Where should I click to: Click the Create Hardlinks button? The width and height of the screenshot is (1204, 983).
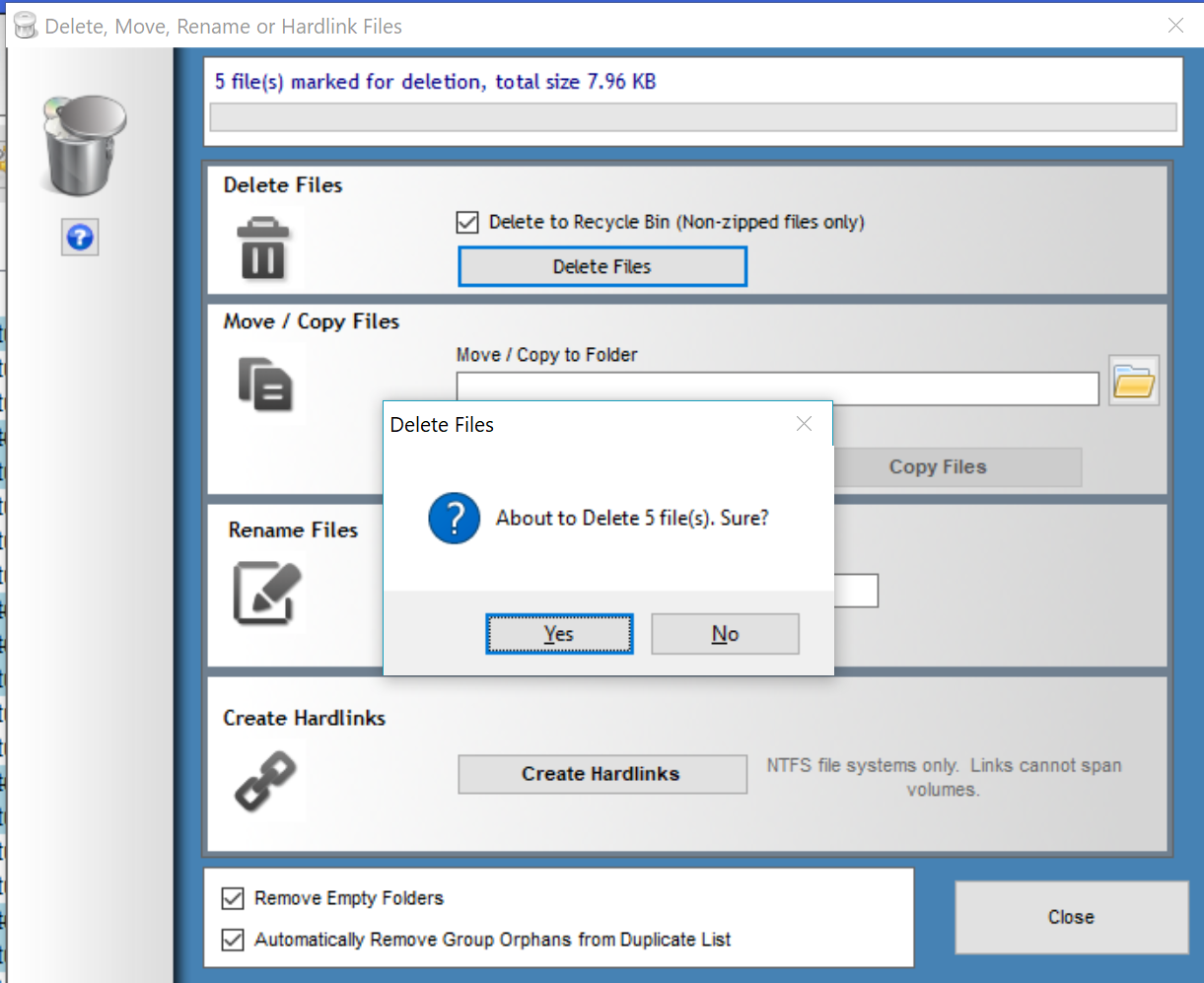602,774
